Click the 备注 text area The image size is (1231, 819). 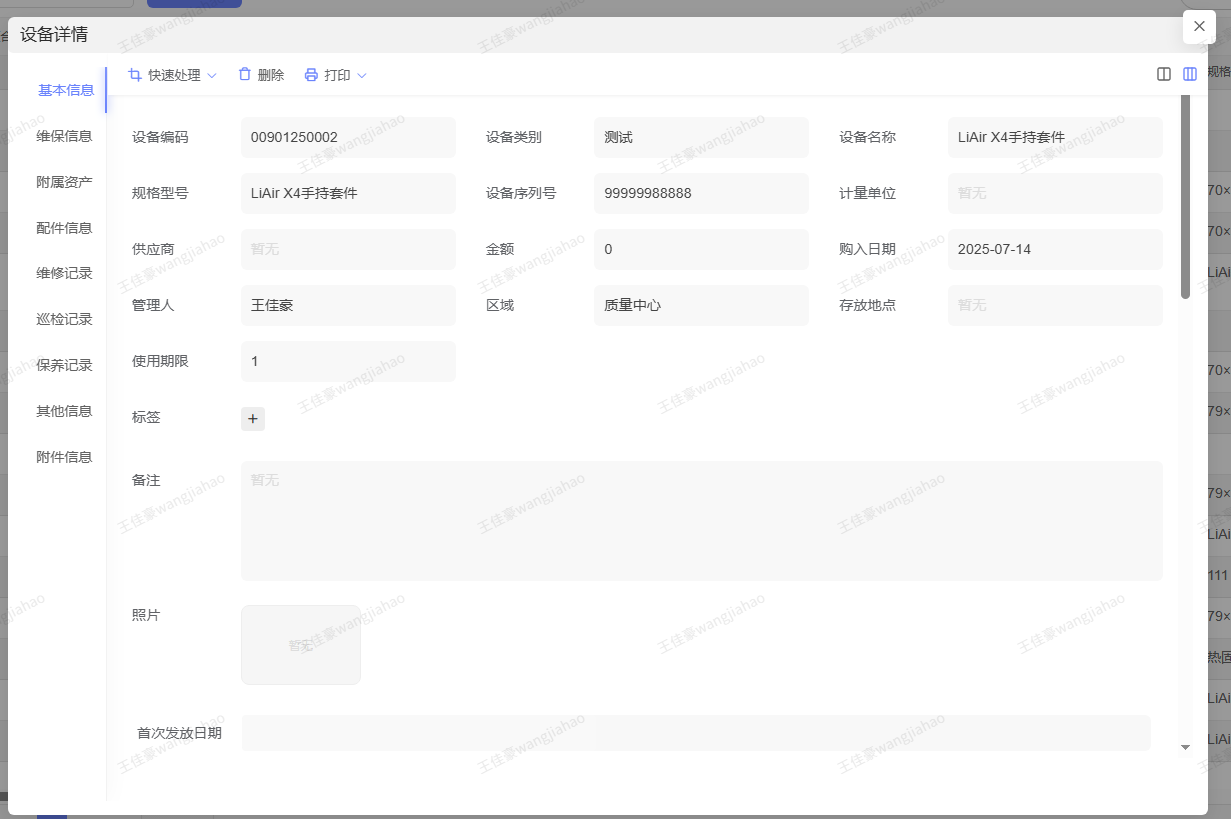701,520
